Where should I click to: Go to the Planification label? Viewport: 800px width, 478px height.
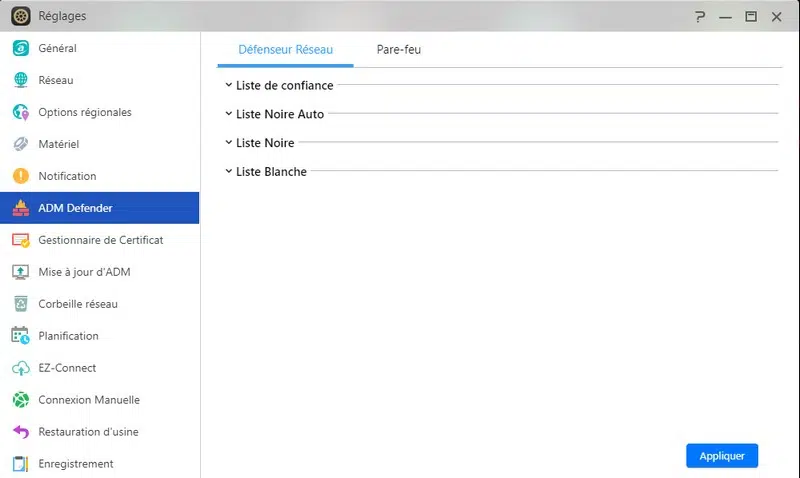(x=68, y=336)
